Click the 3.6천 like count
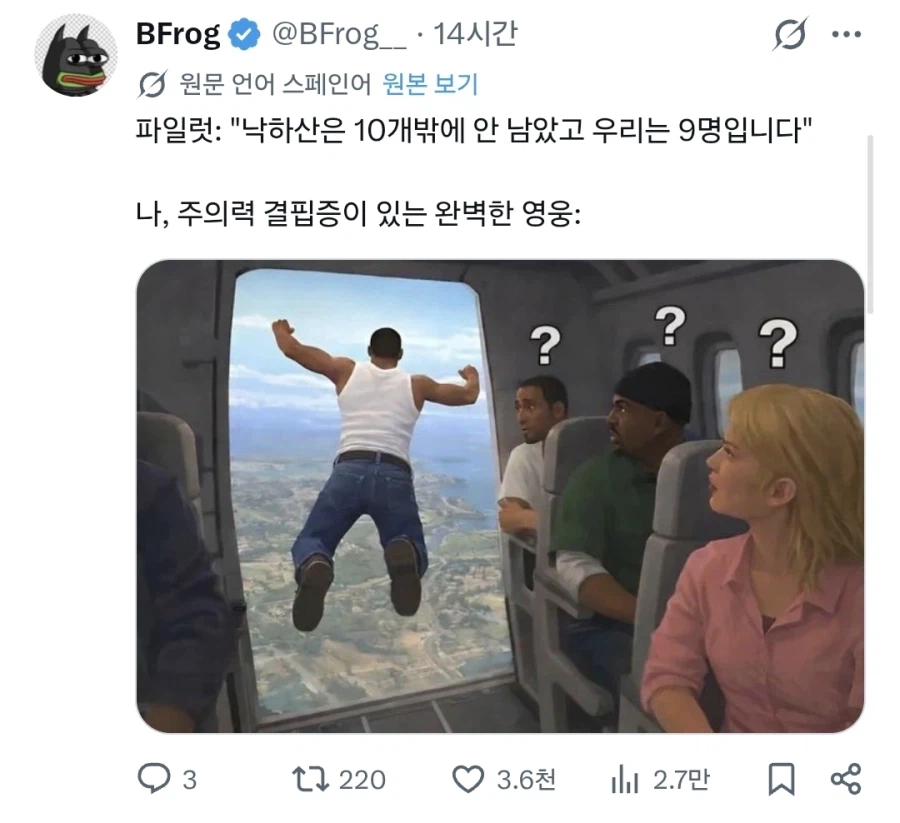The width and height of the screenshot is (900, 823). click(x=526, y=779)
